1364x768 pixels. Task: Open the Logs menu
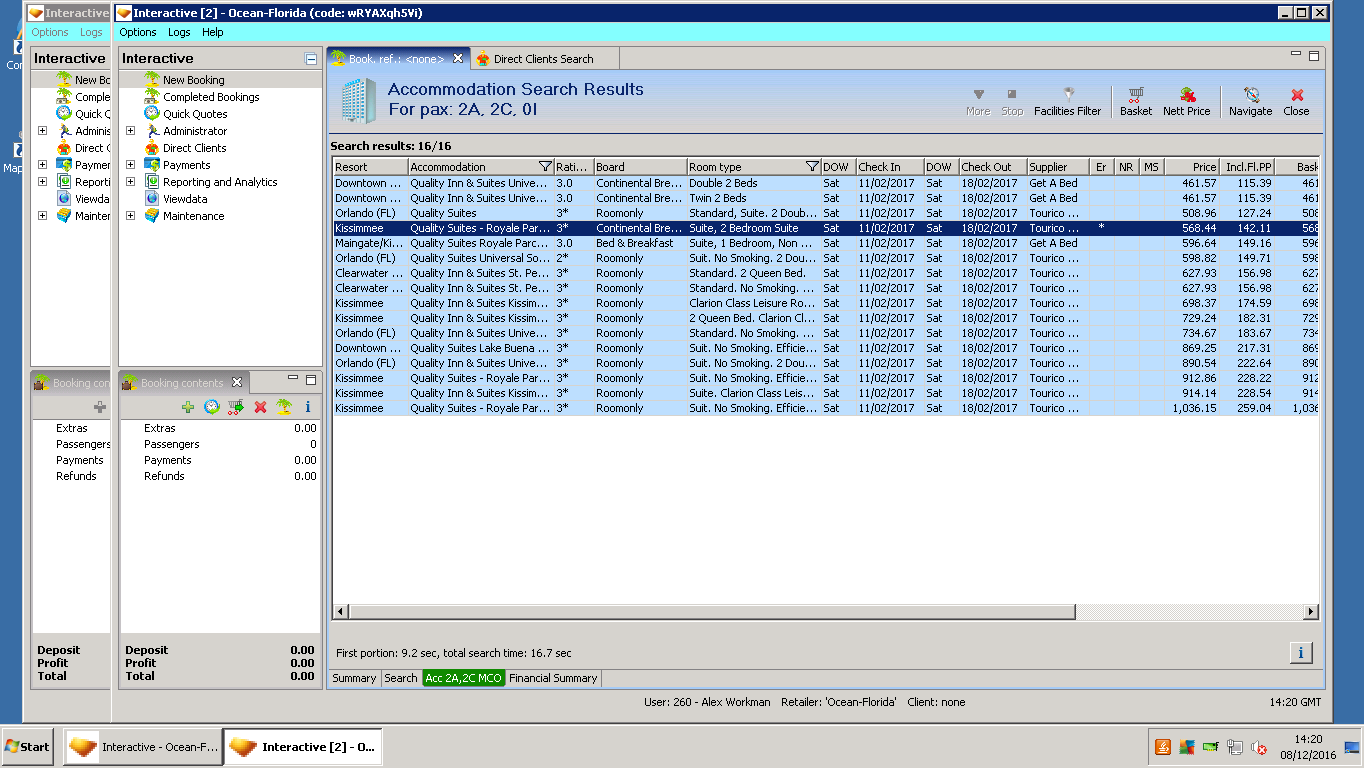coord(179,32)
